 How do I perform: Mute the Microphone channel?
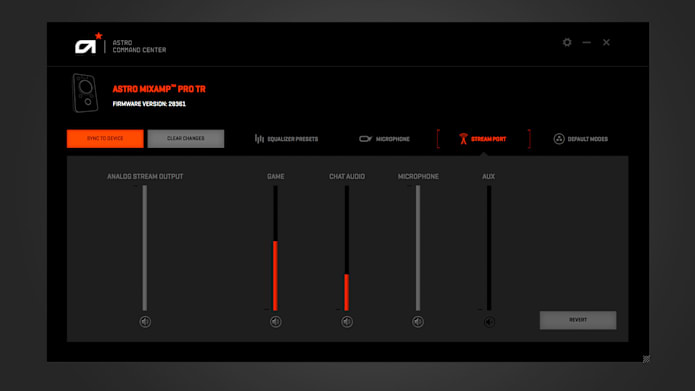(418, 322)
